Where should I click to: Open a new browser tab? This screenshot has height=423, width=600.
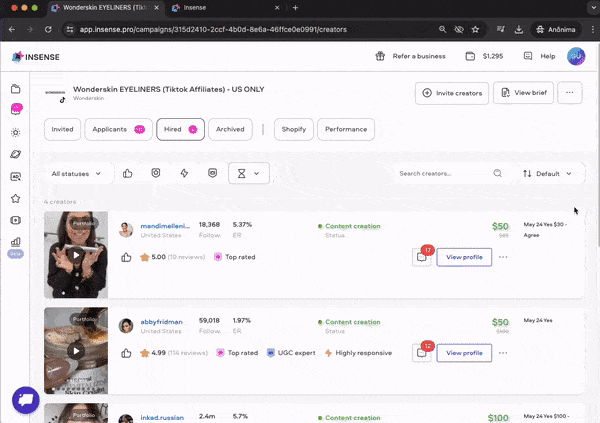pos(295,8)
